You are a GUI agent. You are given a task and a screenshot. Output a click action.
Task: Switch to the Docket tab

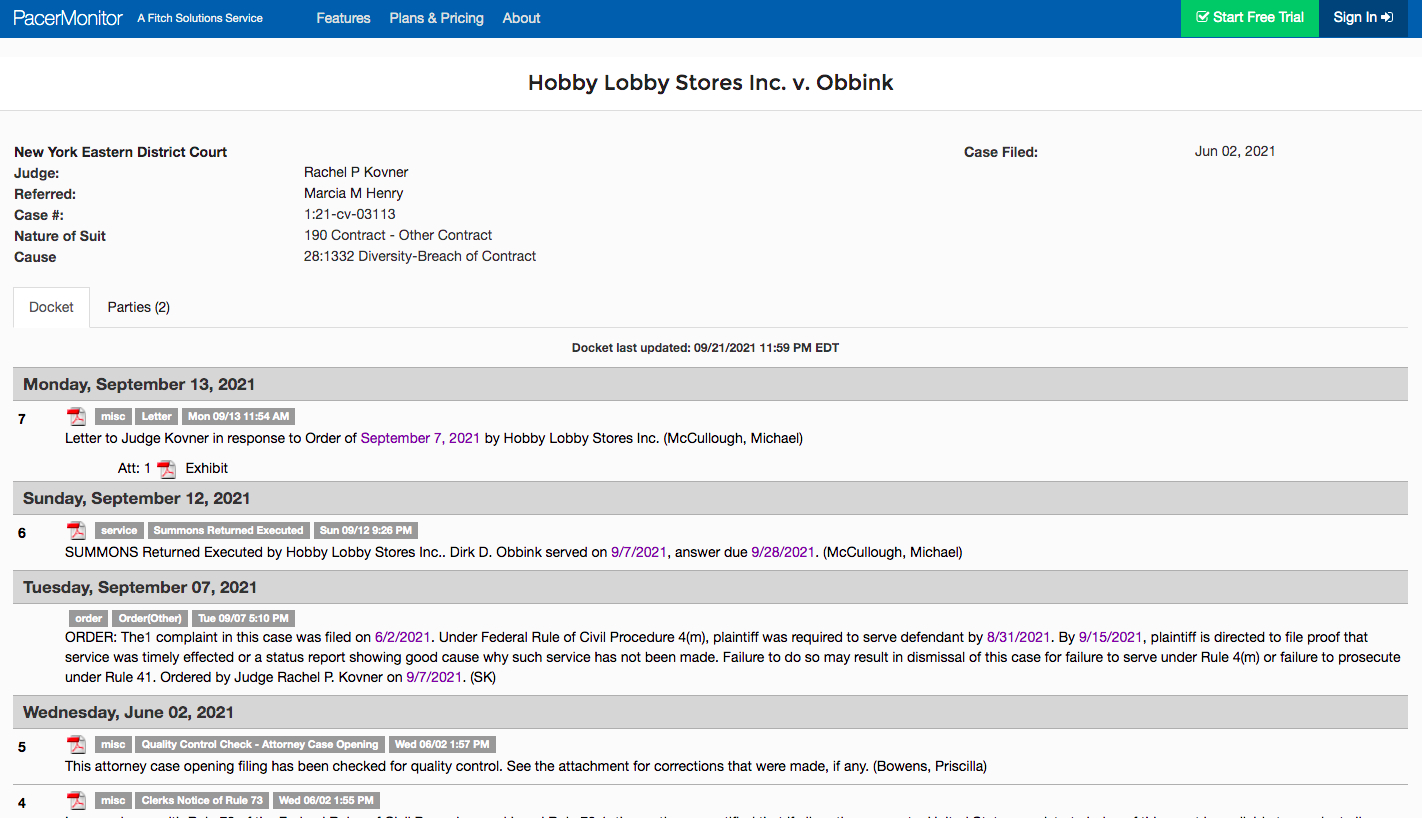pos(51,307)
